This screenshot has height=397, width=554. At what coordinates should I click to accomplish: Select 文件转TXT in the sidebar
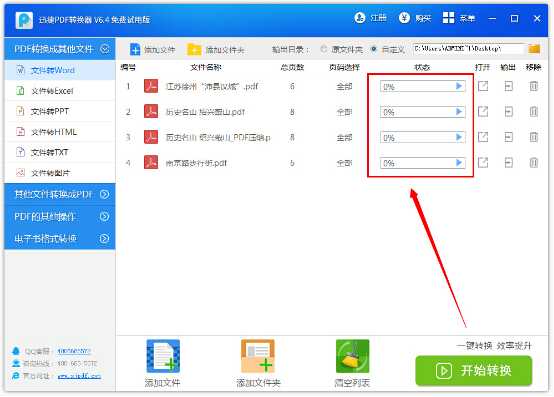60,152
